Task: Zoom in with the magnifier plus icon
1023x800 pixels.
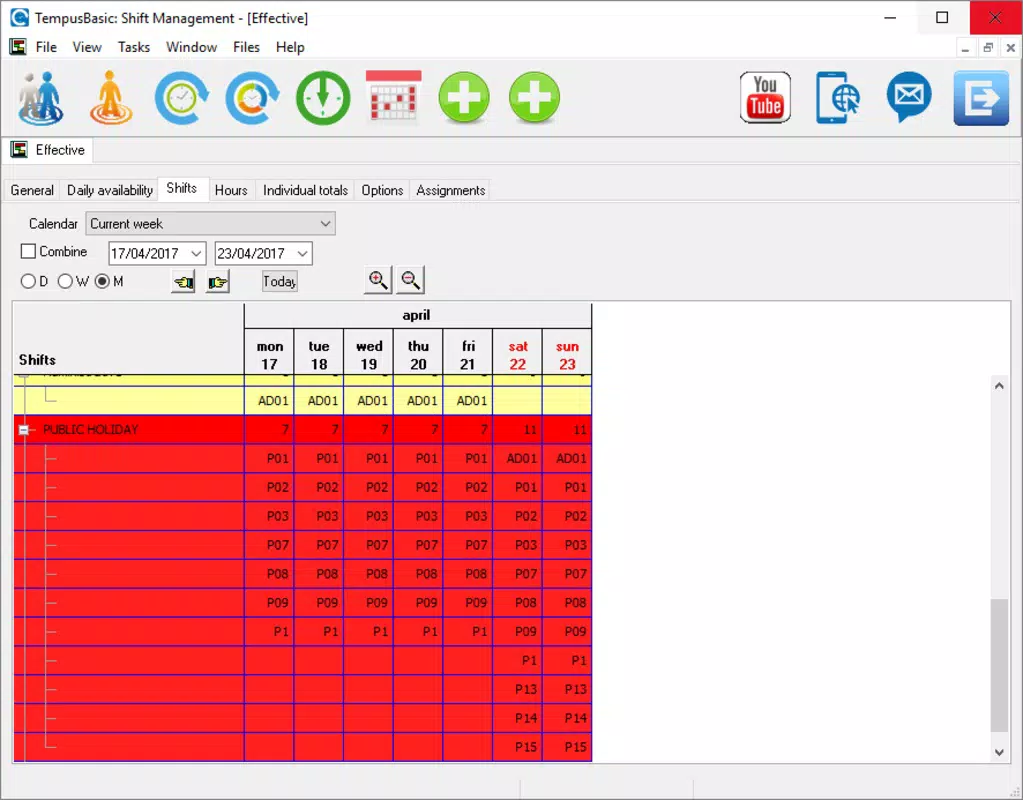Action: point(378,280)
